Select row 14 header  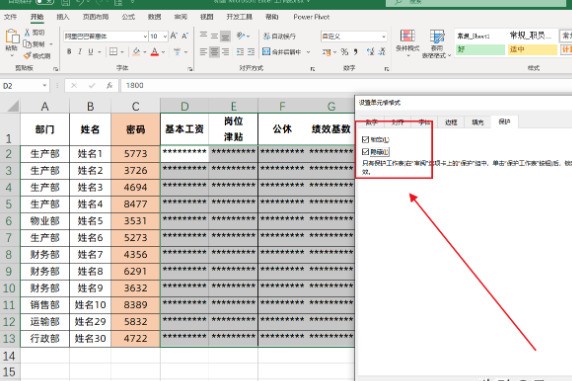click(10, 355)
